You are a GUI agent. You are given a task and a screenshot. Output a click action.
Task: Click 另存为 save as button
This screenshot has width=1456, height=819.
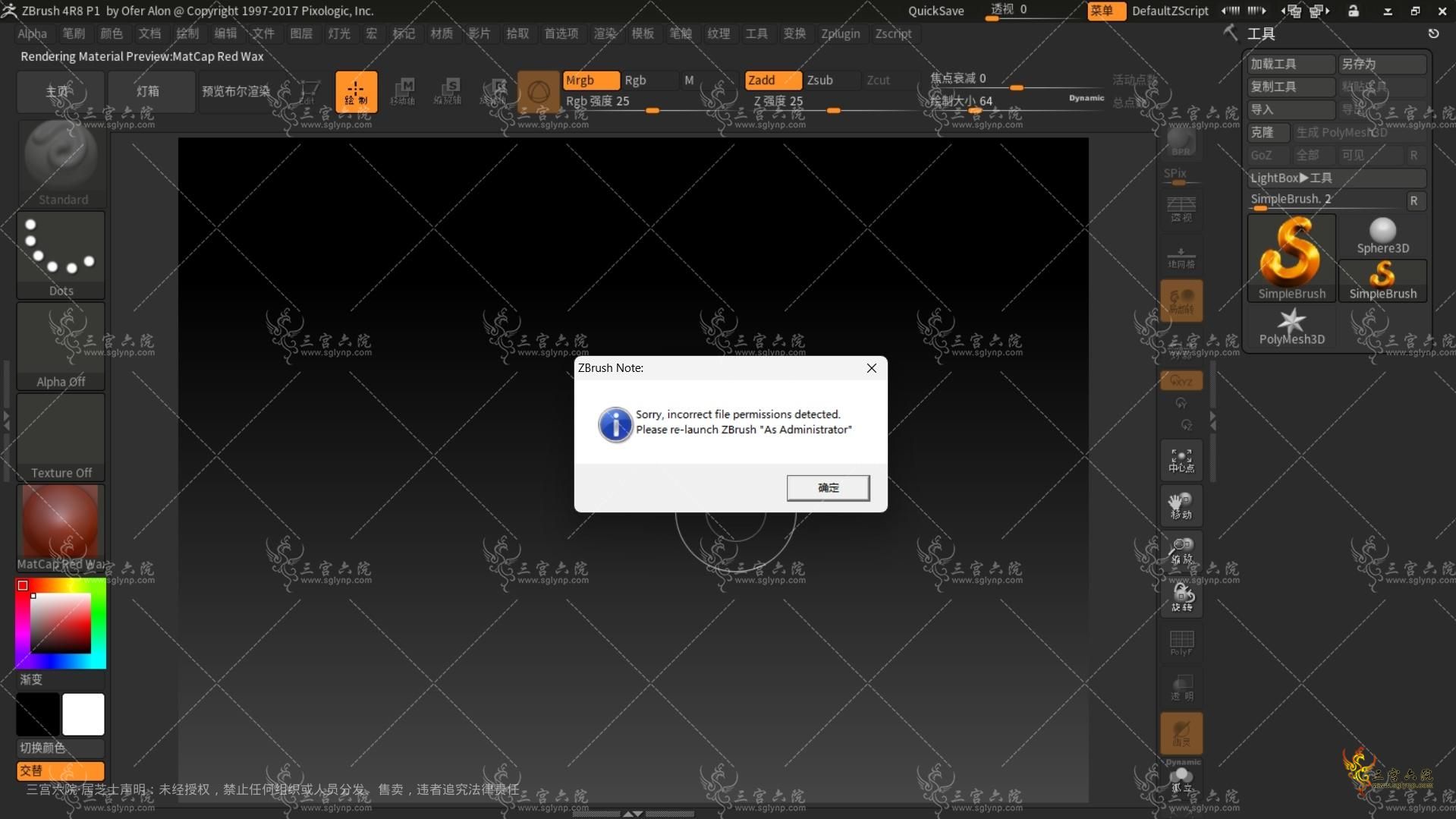point(1382,64)
